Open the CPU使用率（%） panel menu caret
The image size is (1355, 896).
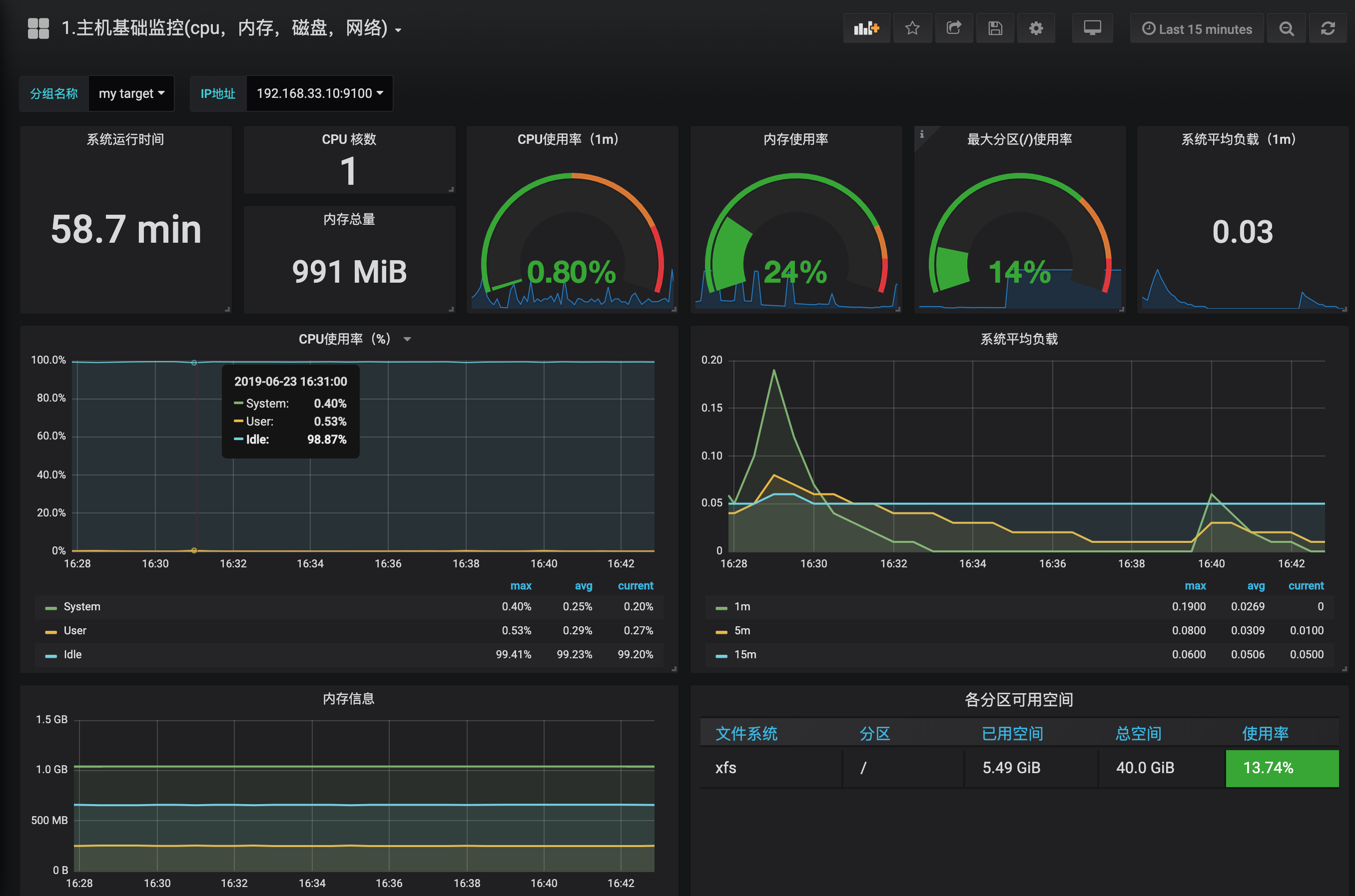click(407, 340)
